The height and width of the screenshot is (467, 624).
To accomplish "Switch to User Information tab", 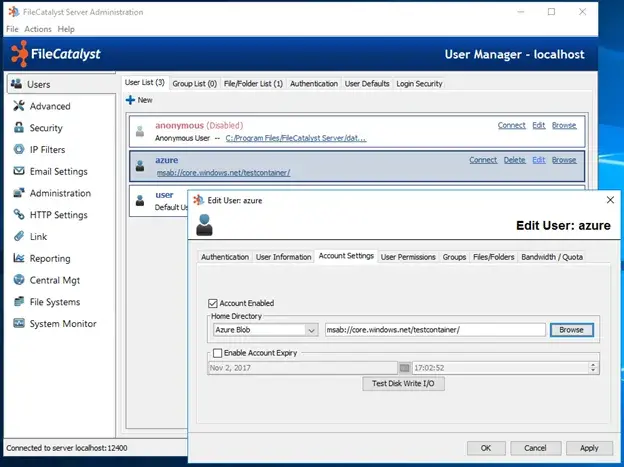I will pyautogui.click(x=283, y=257).
